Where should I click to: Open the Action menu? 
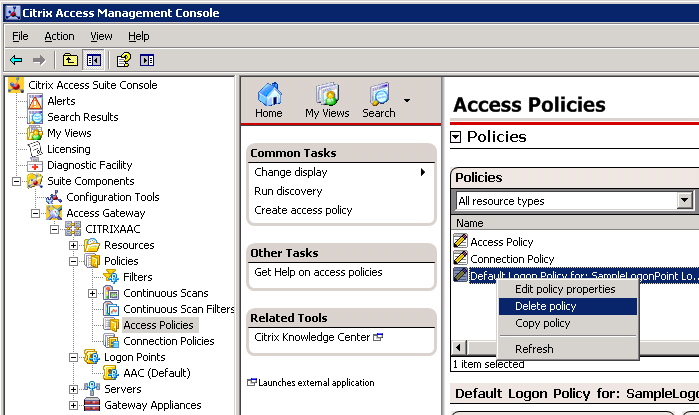(x=59, y=36)
